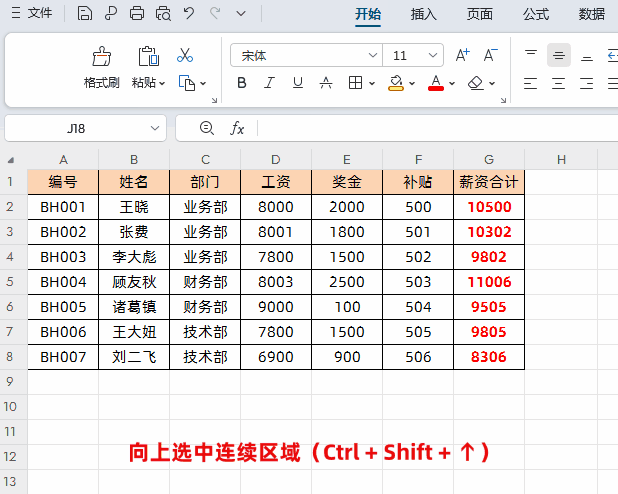The width and height of the screenshot is (618, 494).
Task: Click the zoom magnifier icon in formula bar
Action: [x=207, y=128]
